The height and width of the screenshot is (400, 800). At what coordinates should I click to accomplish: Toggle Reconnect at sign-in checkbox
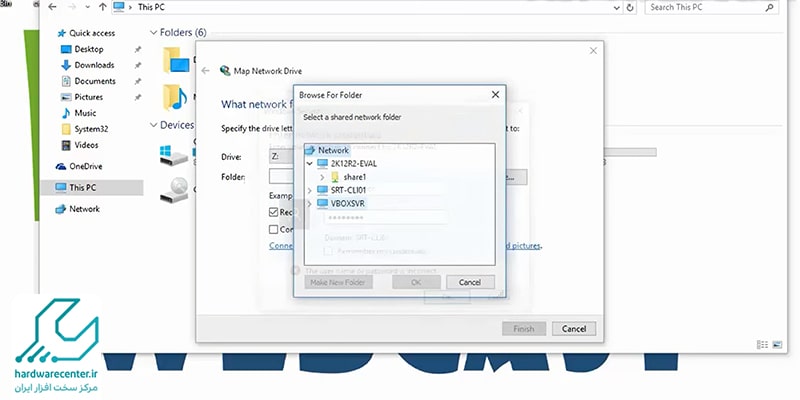tap(273, 212)
